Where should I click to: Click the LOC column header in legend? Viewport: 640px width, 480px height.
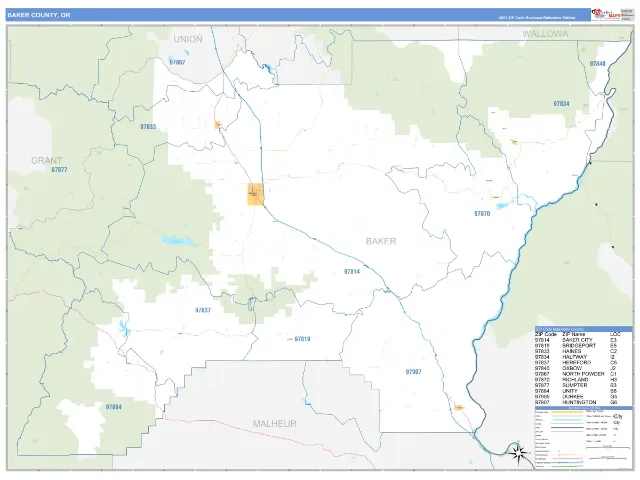[615, 334]
